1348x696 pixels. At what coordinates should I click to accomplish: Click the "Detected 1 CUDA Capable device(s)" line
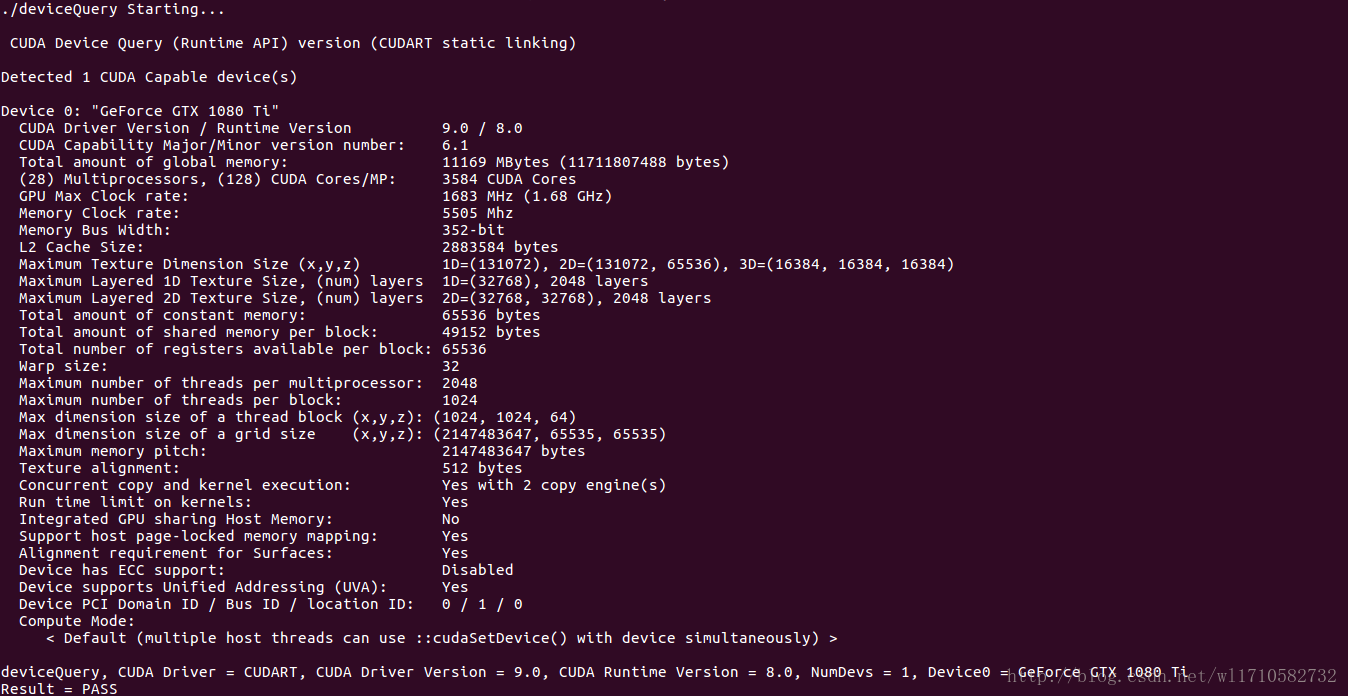pyautogui.click(x=149, y=77)
